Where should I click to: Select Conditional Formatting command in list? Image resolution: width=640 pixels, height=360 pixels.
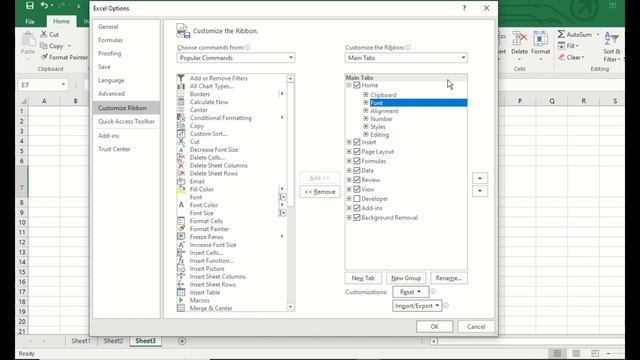point(220,118)
